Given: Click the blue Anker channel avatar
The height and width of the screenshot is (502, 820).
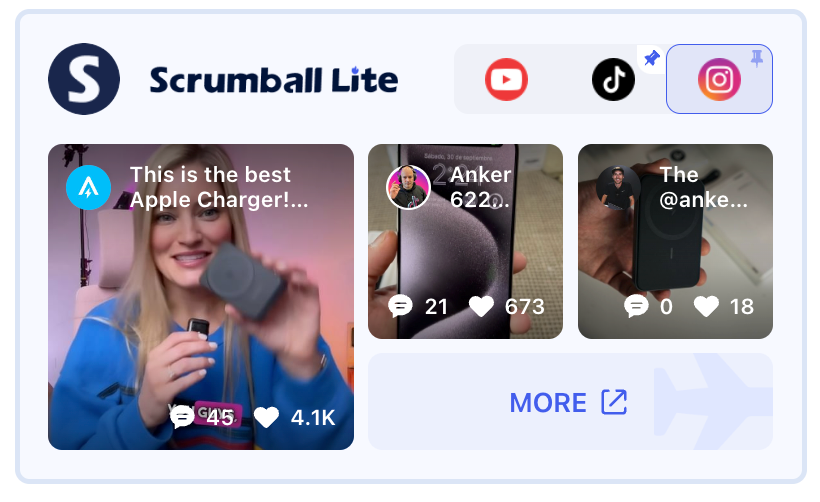Looking at the screenshot, I should tap(88, 187).
